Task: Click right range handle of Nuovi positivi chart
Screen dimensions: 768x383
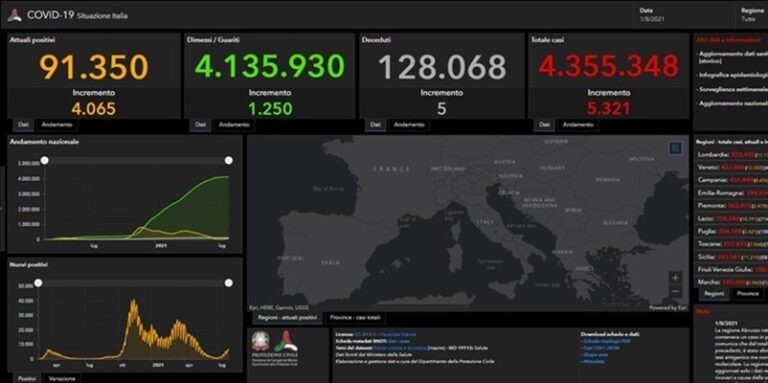Action: [x=228, y=283]
